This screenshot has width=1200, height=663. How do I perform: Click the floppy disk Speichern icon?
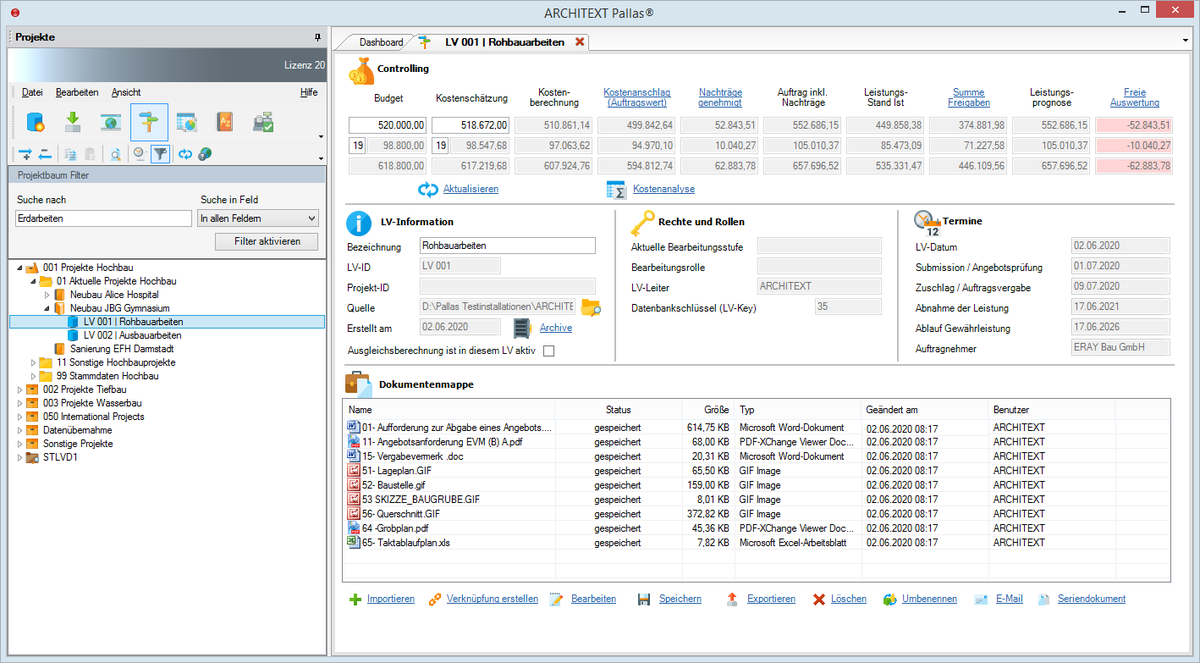644,599
